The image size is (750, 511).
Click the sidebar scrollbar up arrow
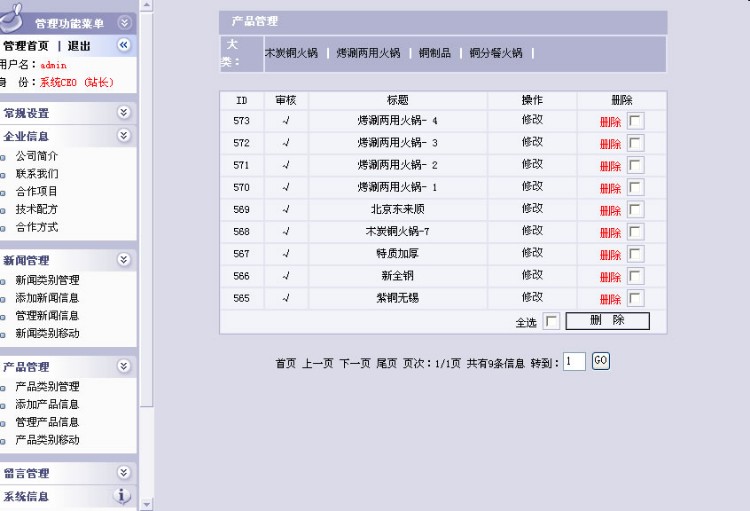pos(147,5)
